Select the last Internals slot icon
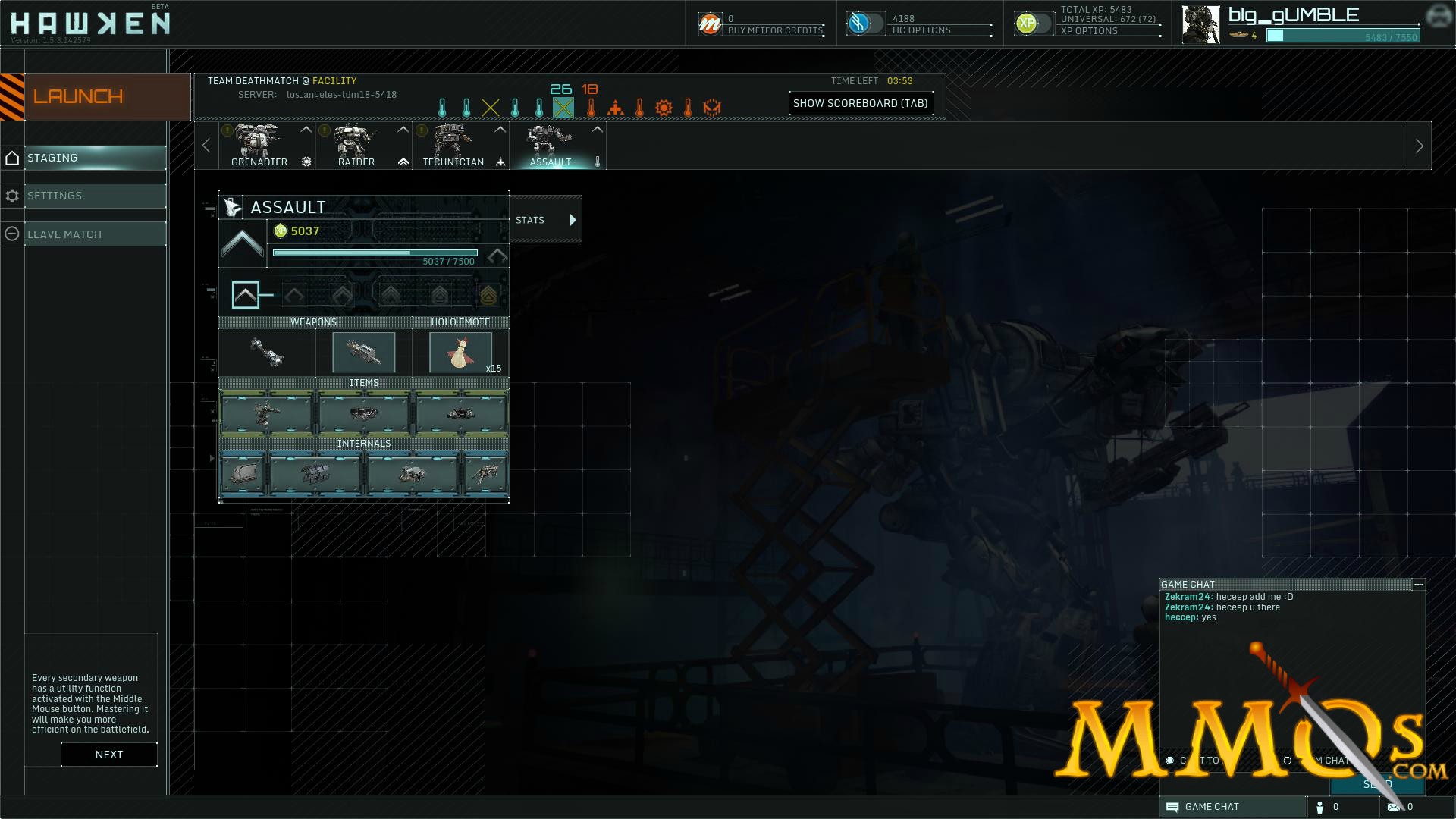 pyautogui.click(x=485, y=474)
